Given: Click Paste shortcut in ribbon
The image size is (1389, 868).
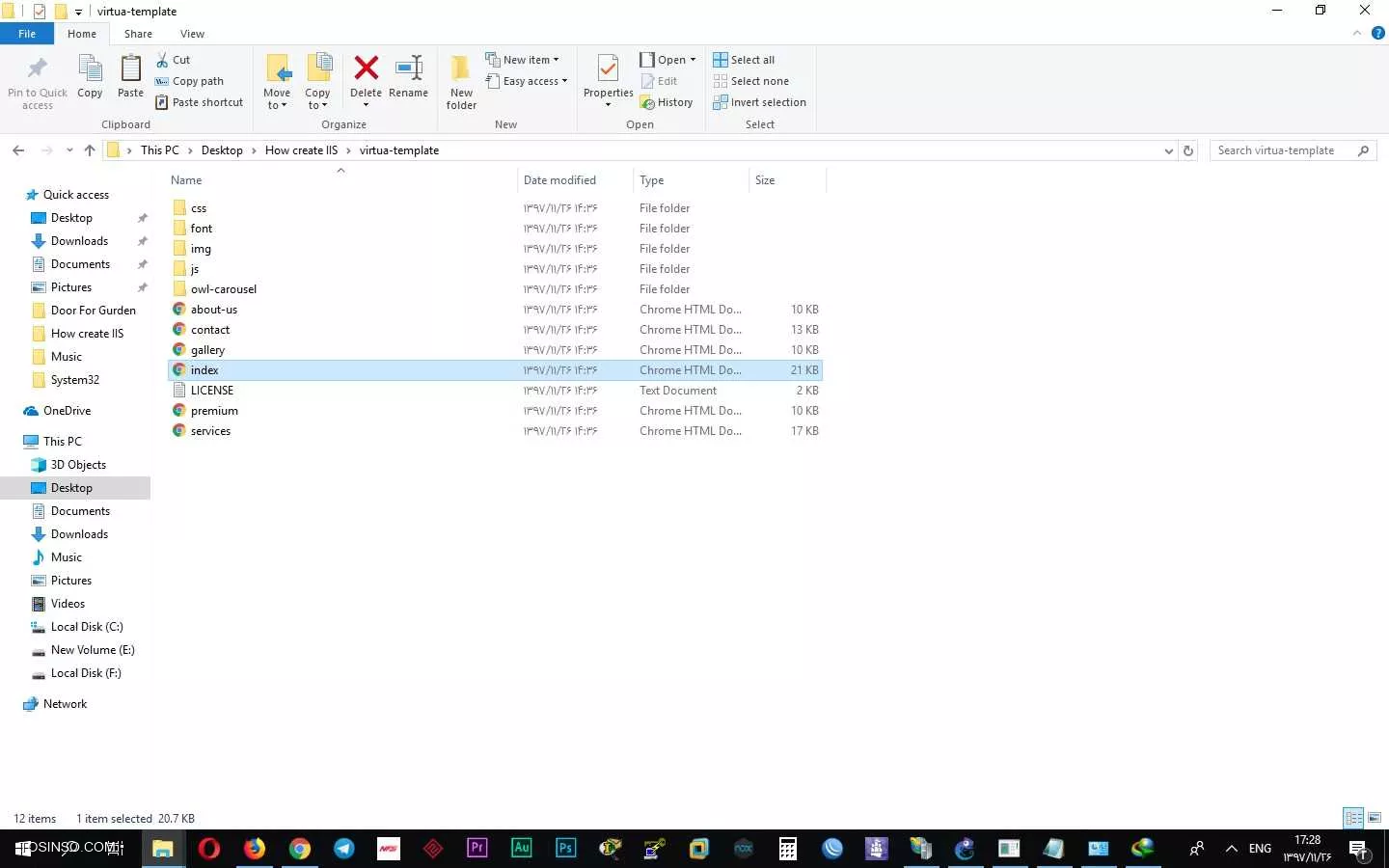Looking at the screenshot, I should [x=199, y=102].
